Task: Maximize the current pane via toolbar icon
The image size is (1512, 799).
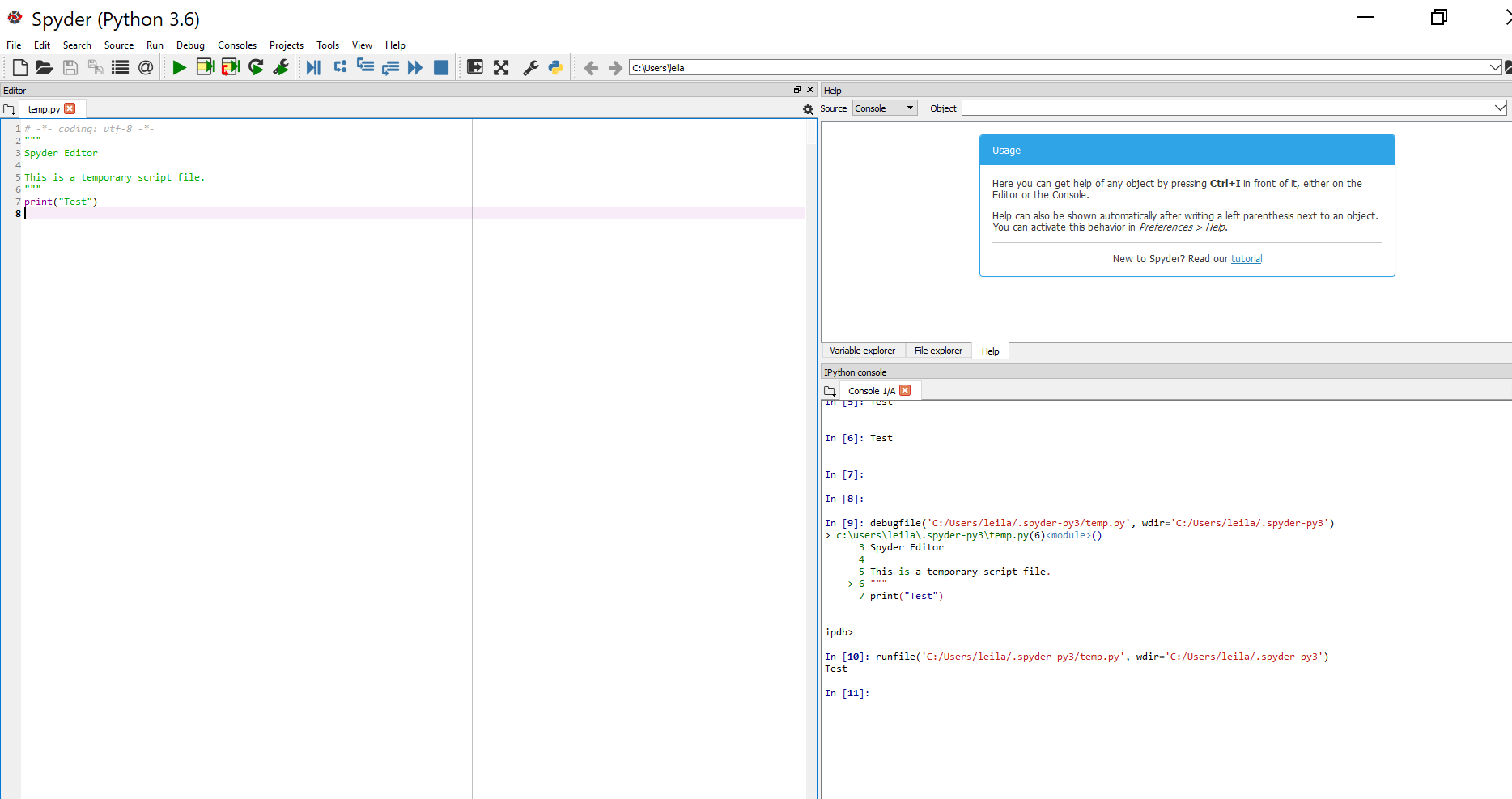Action: (501, 68)
